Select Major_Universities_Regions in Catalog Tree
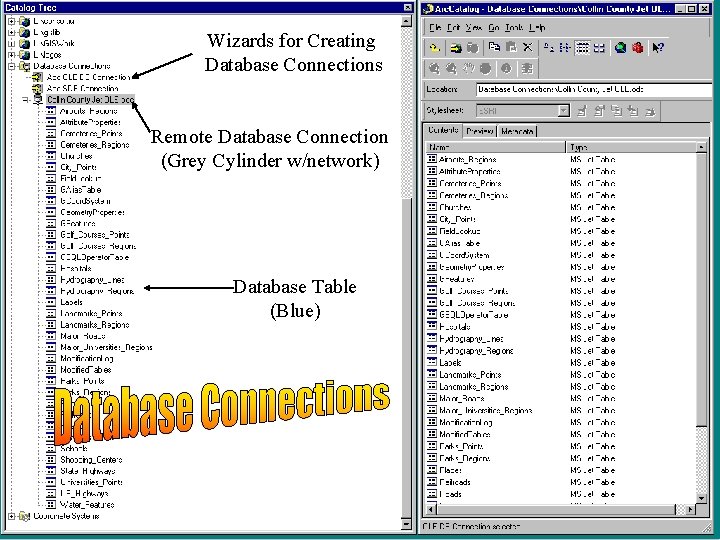This screenshot has width=720, height=540. click(106, 347)
